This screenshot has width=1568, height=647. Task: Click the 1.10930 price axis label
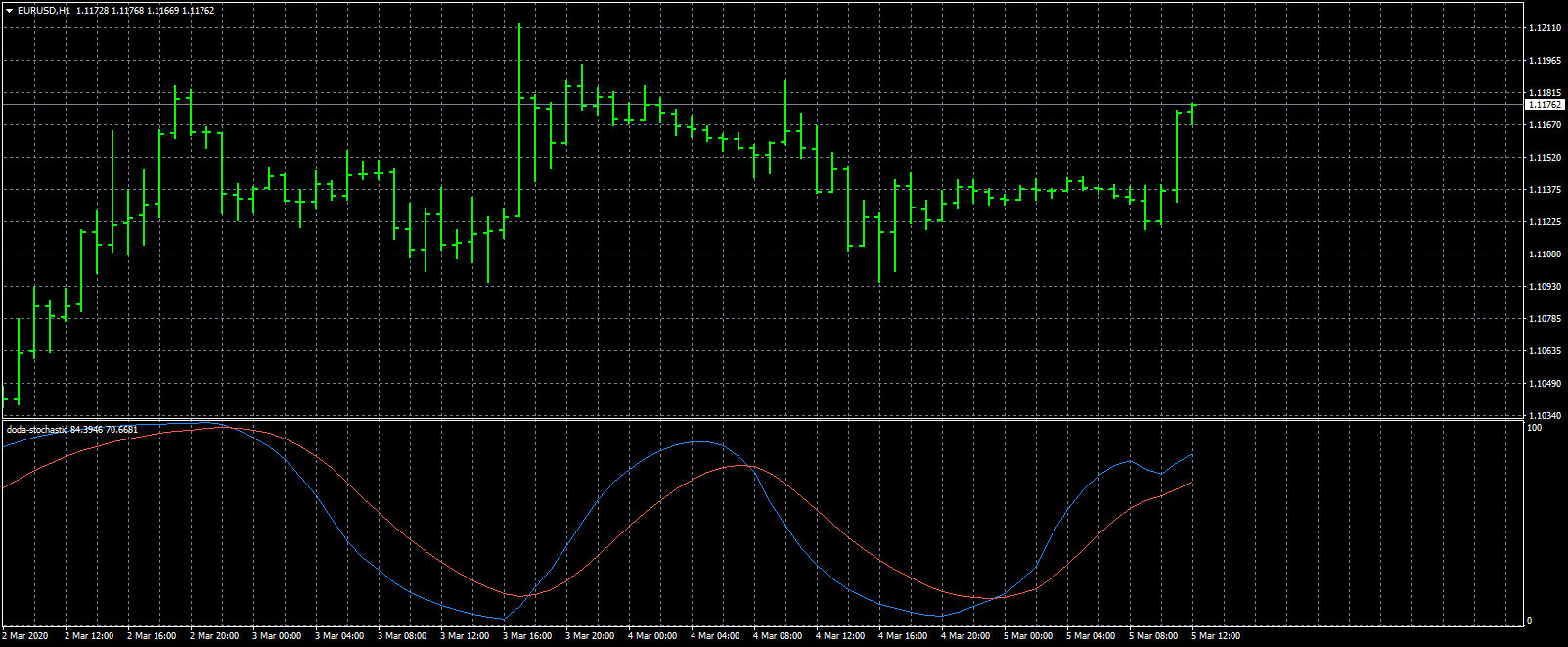[x=1545, y=287]
